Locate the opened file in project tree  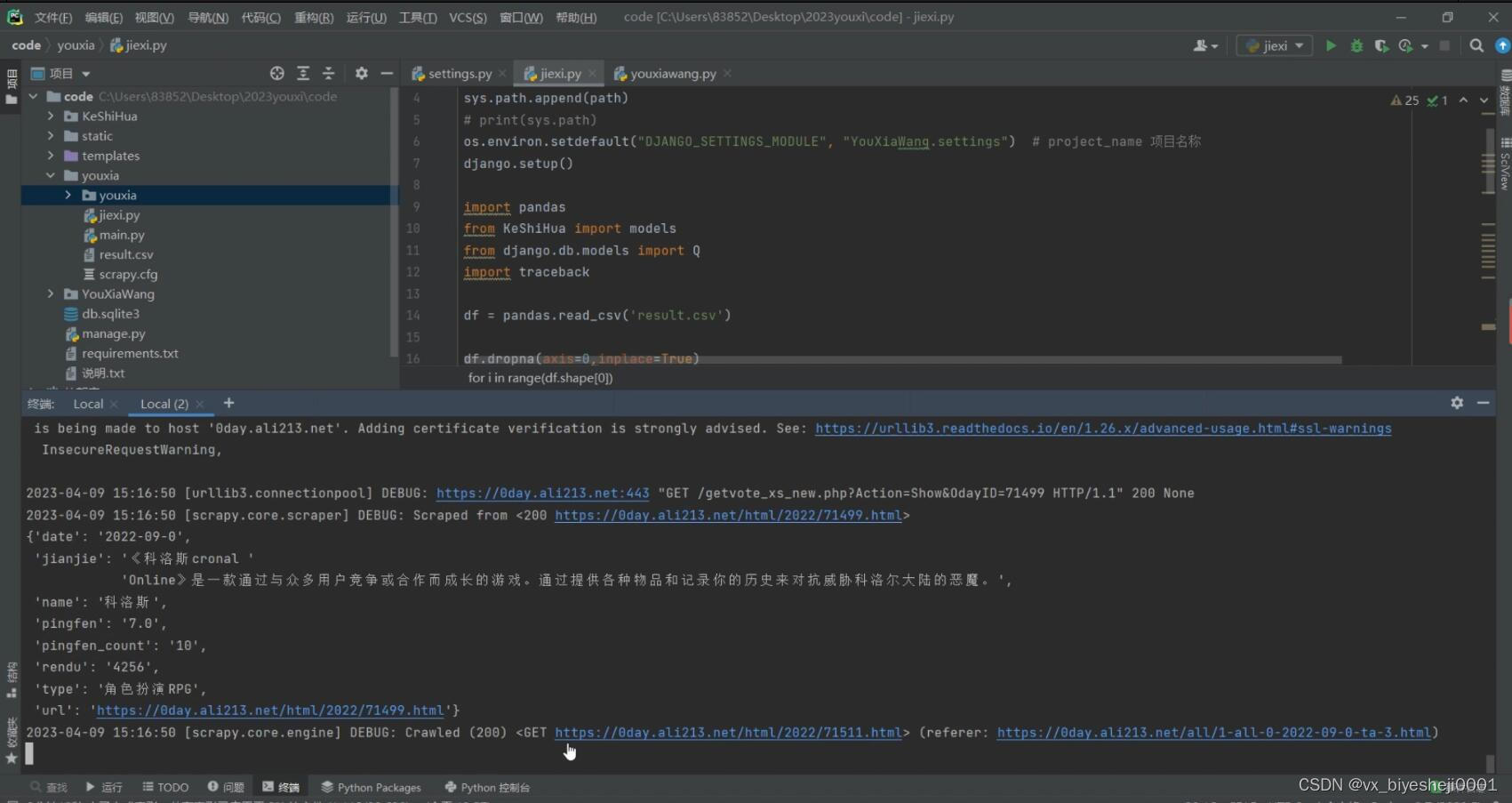[277, 74]
